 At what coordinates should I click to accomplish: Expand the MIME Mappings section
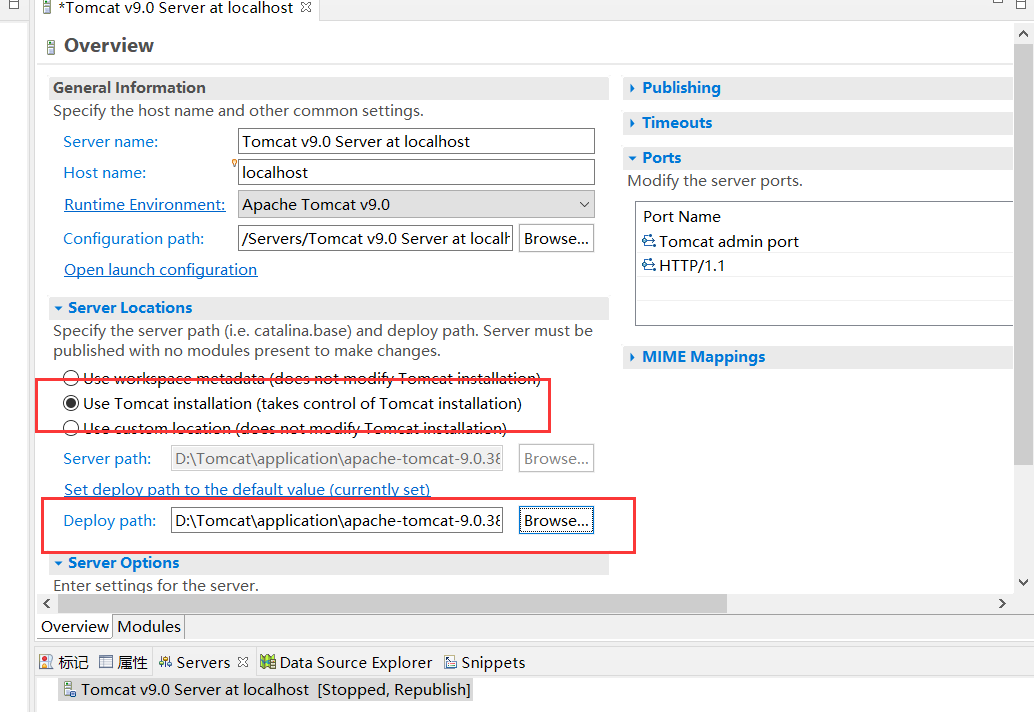[x=632, y=357]
